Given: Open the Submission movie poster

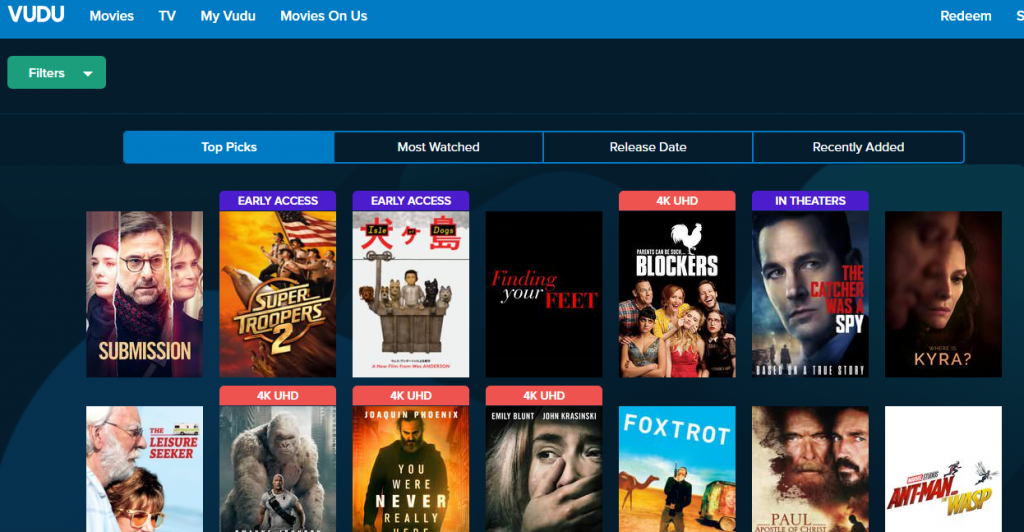Looking at the screenshot, I should (x=144, y=294).
